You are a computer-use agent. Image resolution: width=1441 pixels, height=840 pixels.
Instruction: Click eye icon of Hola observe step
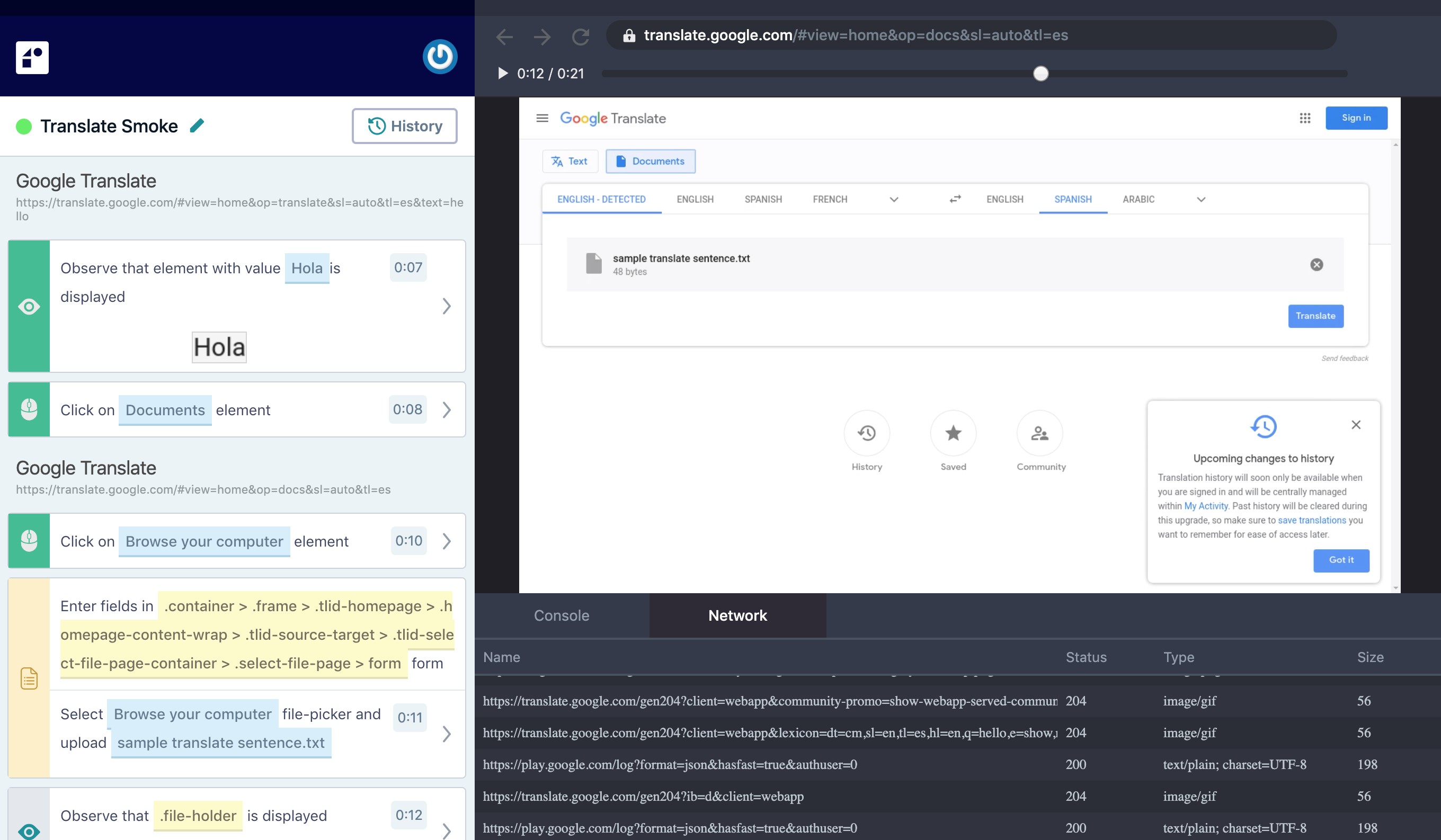pyautogui.click(x=29, y=307)
